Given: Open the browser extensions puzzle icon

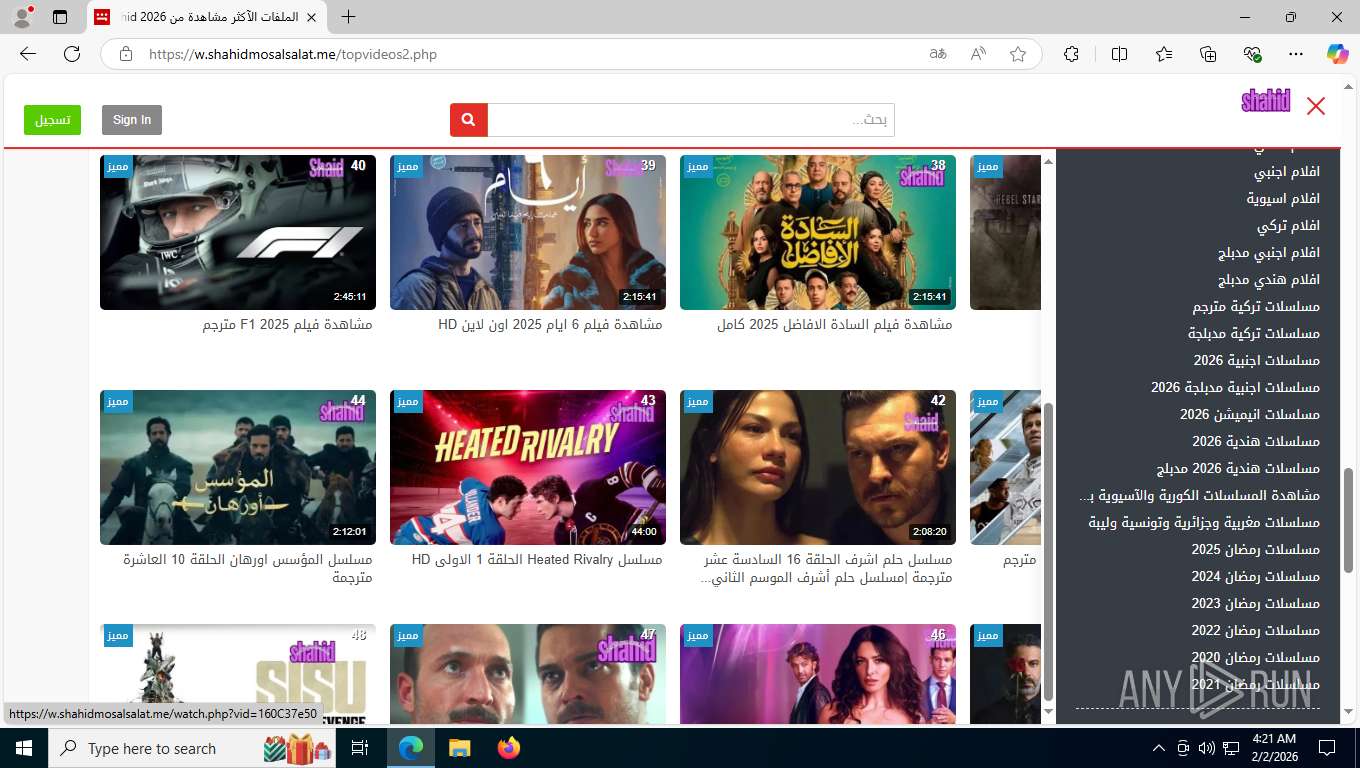Looking at the screenshot, I should pos(1071,54).
